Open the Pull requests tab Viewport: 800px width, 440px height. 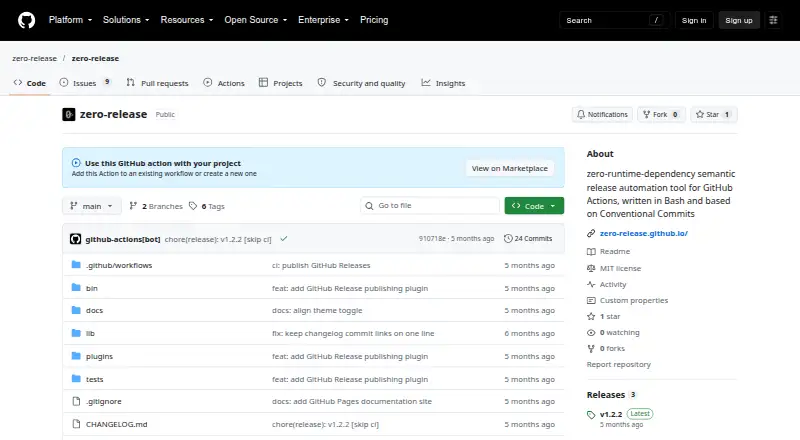[x=158, y=83]
